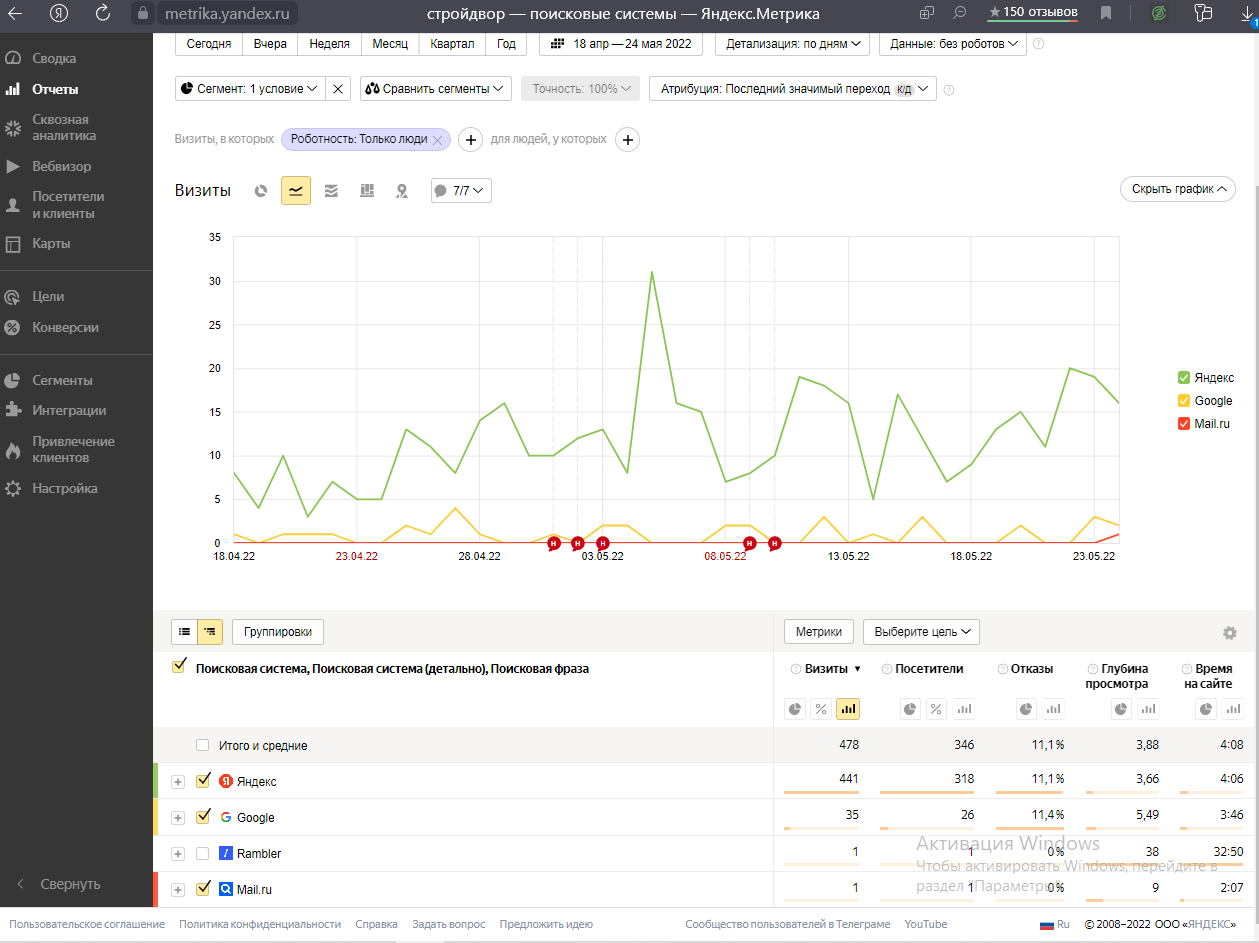Open Цели in the sidebar
This screenshot has width=1259, height=943.
[48, 296]
